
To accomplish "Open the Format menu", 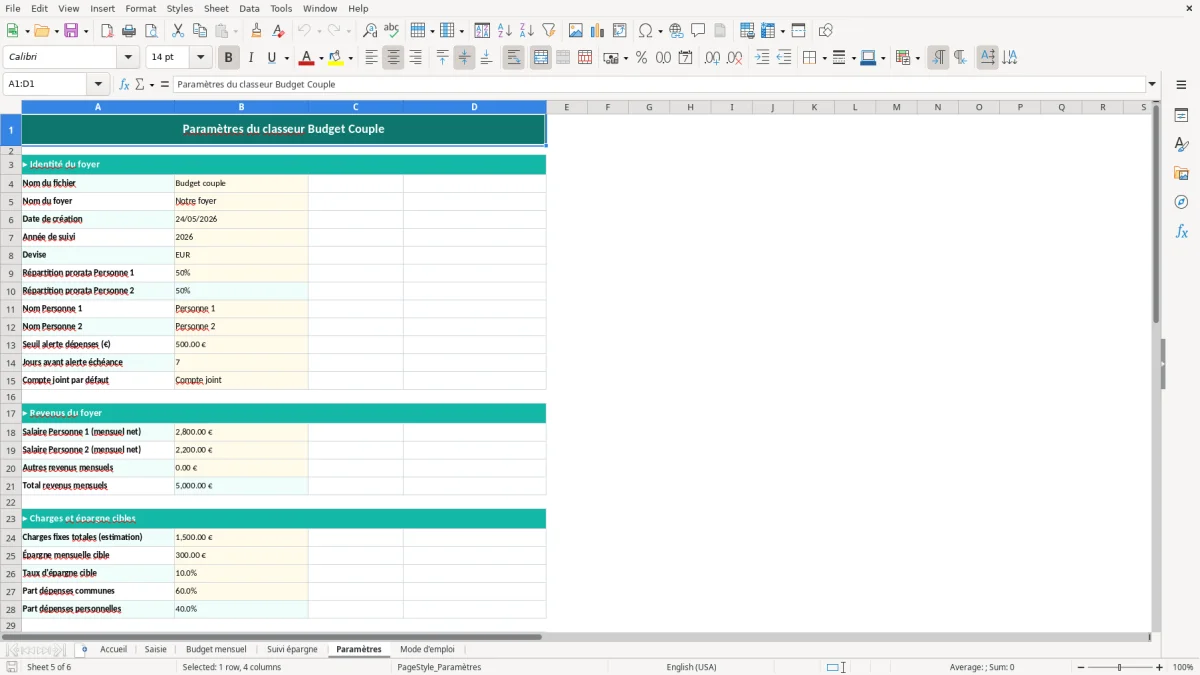I will click(140, 8).
